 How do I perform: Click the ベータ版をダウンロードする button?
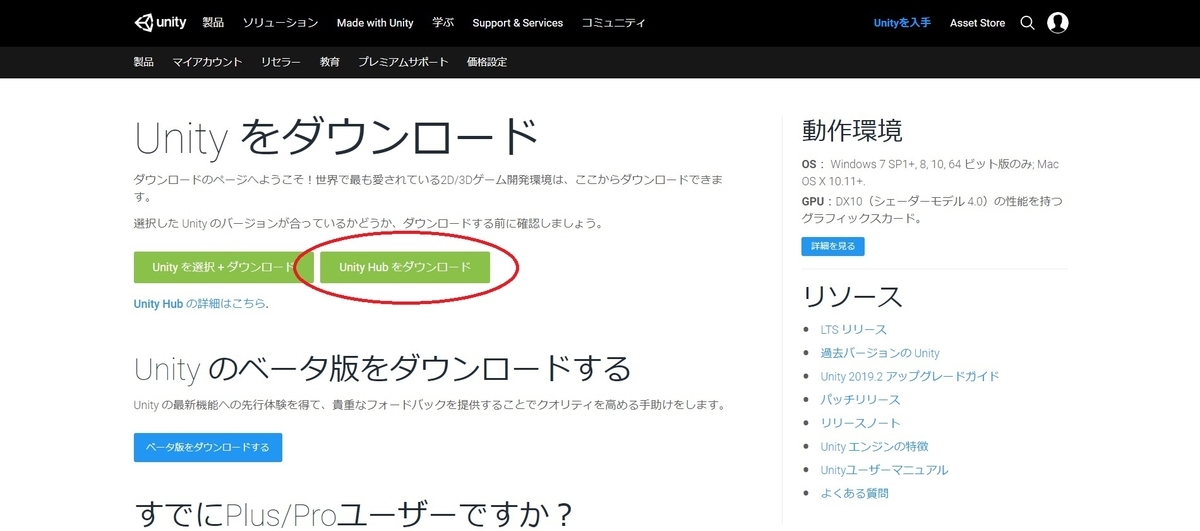tap(208, 447)
